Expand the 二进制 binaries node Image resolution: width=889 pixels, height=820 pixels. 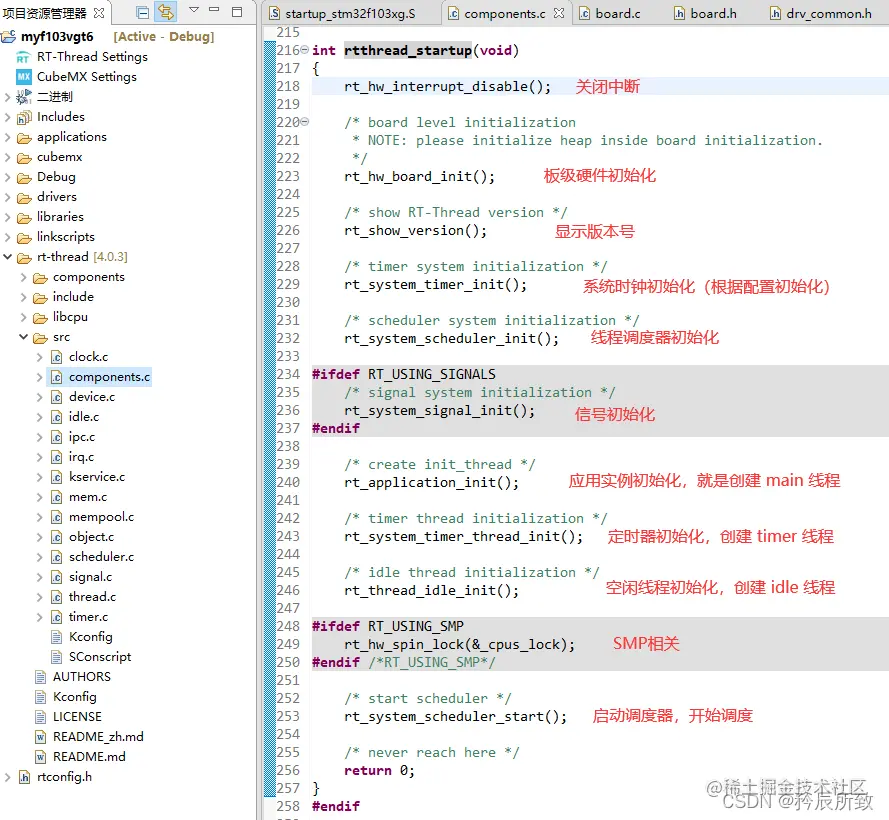point(7,97)
